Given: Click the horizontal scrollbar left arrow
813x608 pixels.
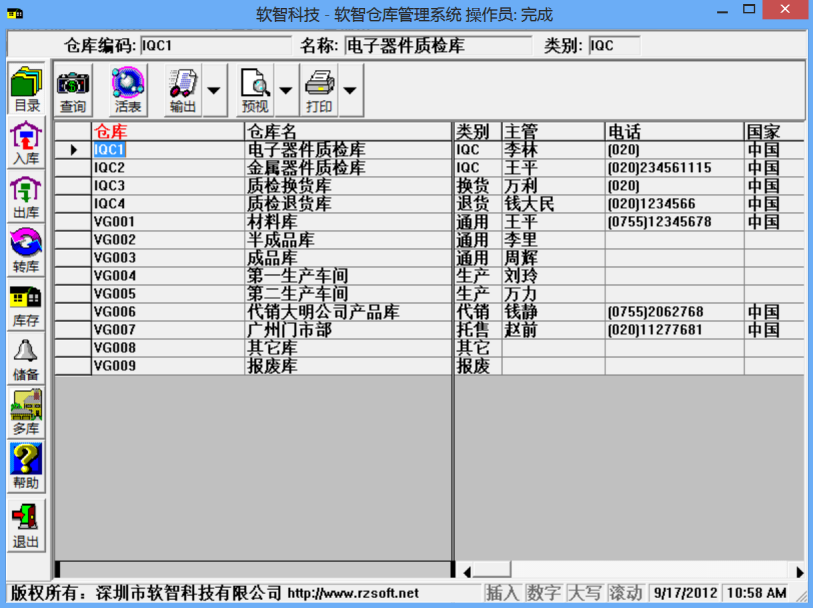Looking at the screenshot, I should [466, 572].
